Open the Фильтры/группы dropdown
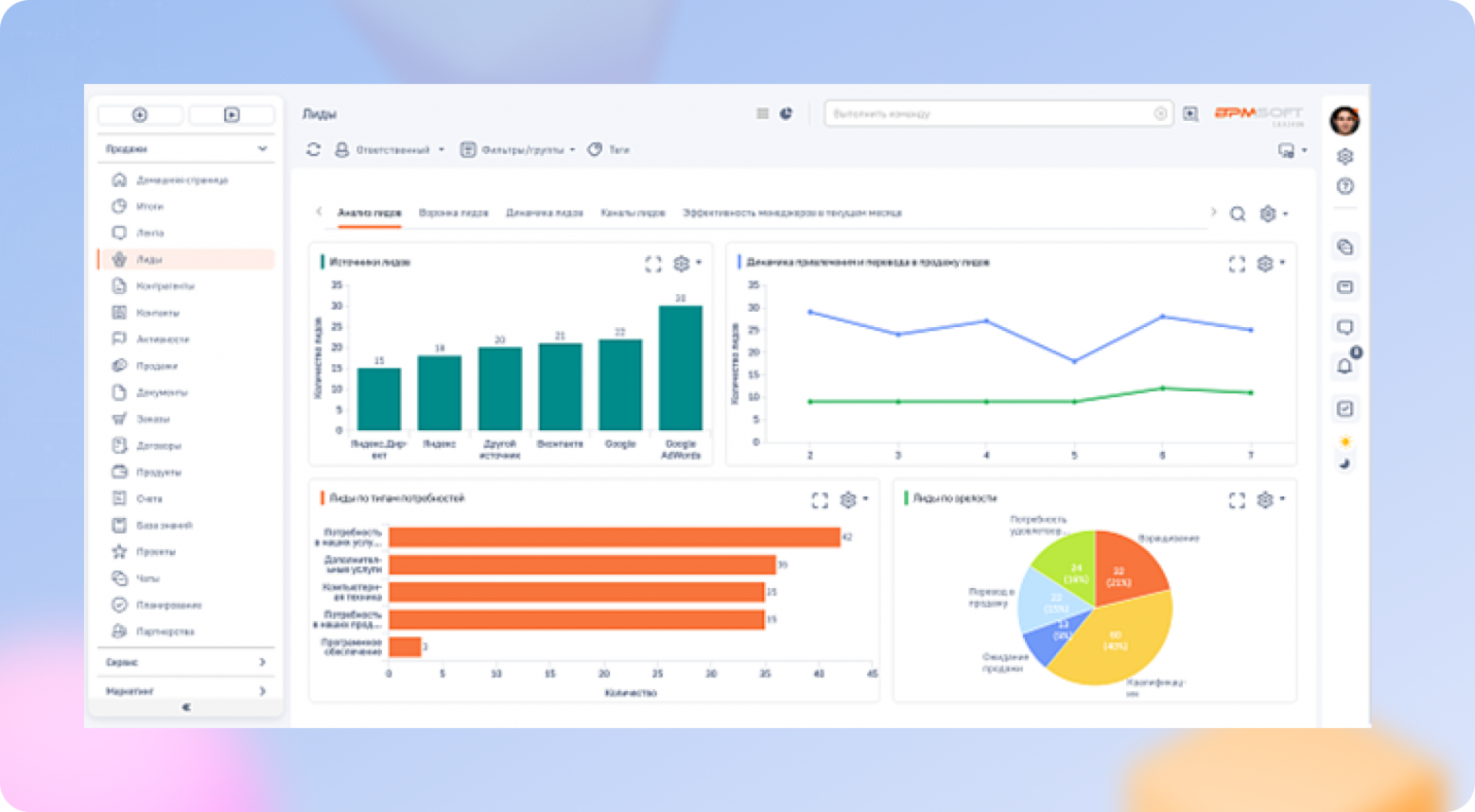The image size is (1475, 812). tap(518, 149)
